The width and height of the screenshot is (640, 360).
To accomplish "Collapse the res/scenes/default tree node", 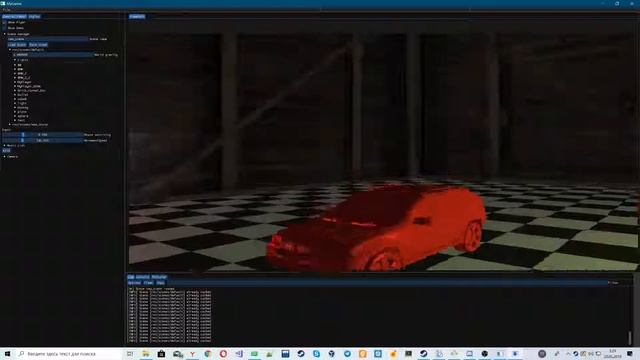I will click(10, 49).
